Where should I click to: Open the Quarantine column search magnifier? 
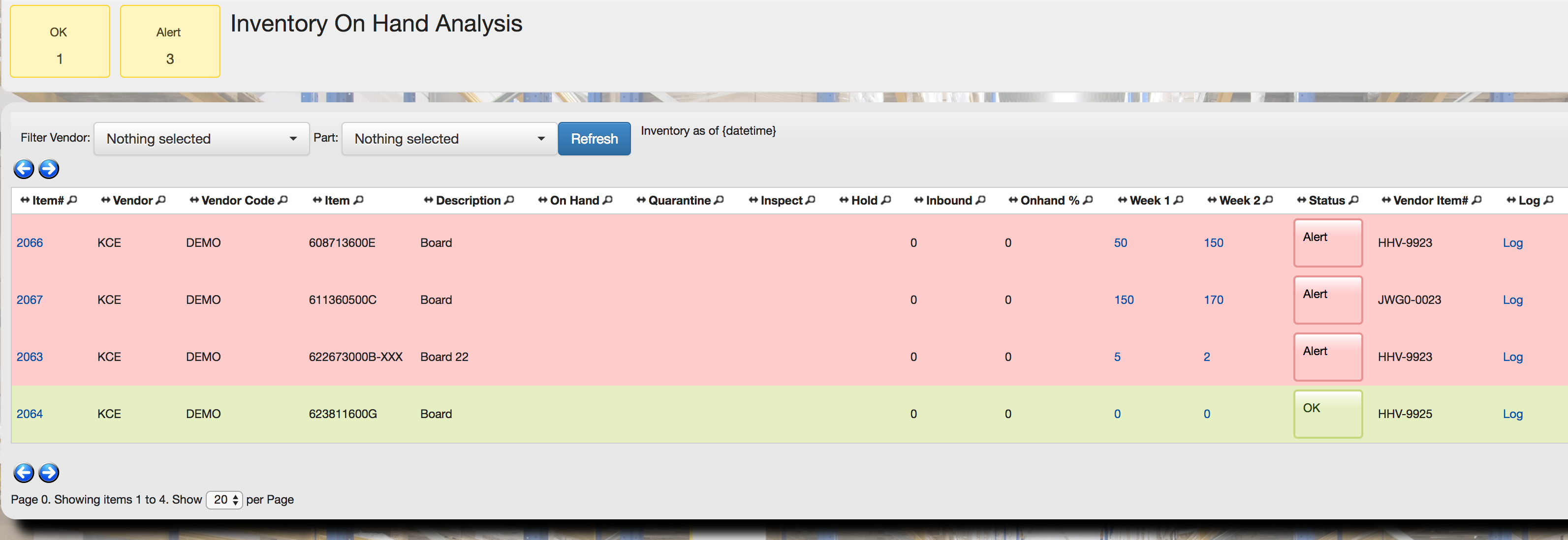[x=719, y=200]
